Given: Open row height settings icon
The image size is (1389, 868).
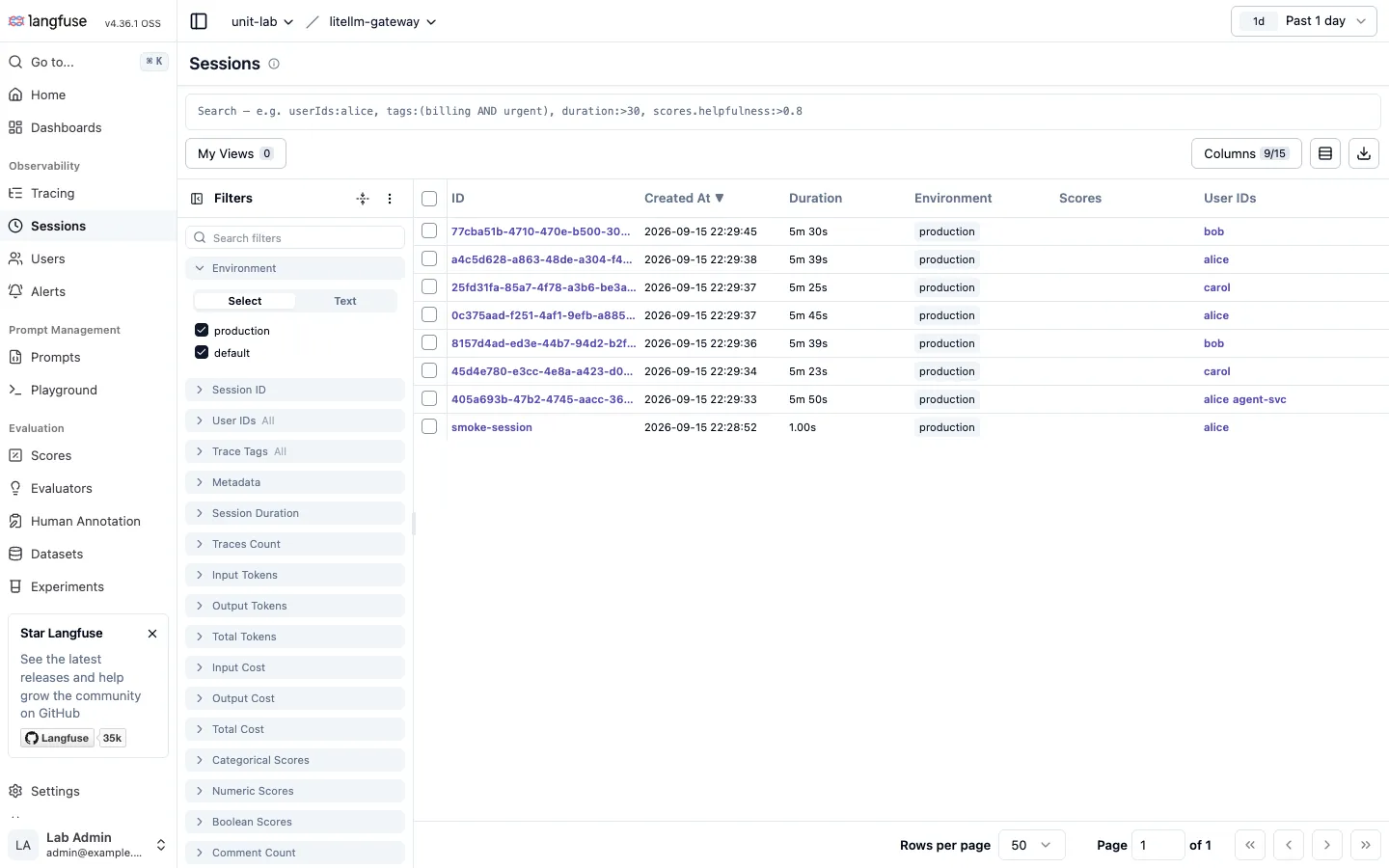Looking at the screenshot, I should [1325, 153].
